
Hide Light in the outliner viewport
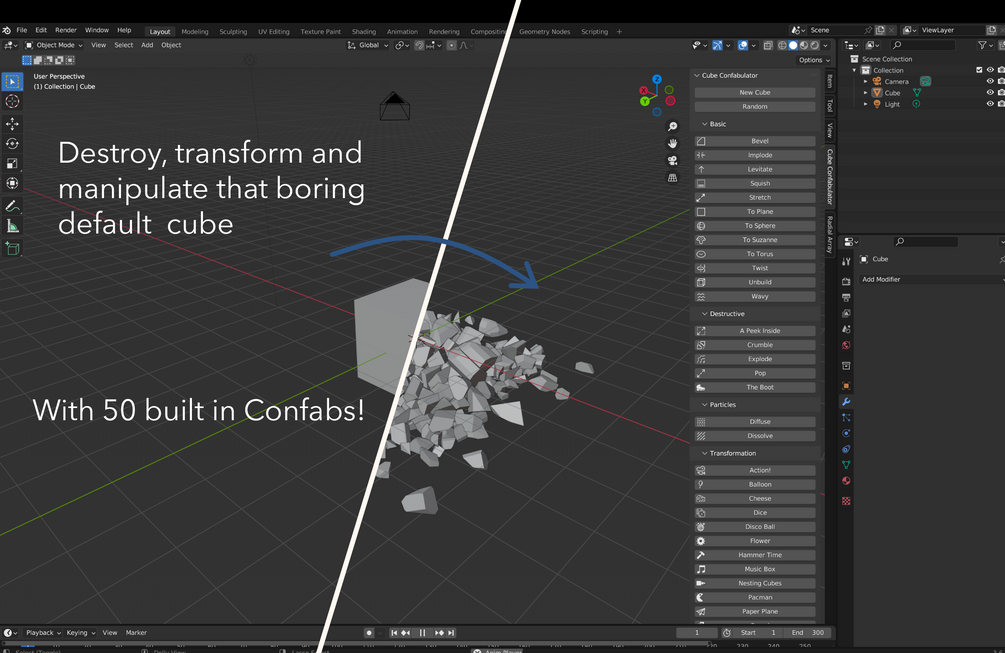pyautogui.click(x=990, y=104)
